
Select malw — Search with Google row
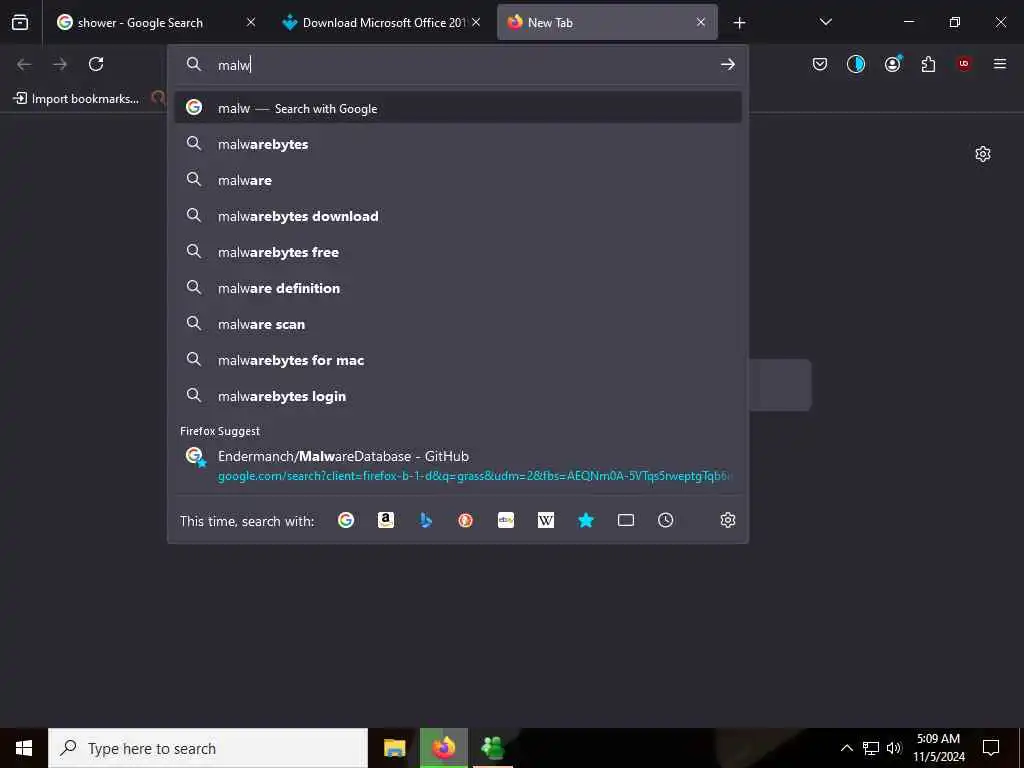(458, 108)
